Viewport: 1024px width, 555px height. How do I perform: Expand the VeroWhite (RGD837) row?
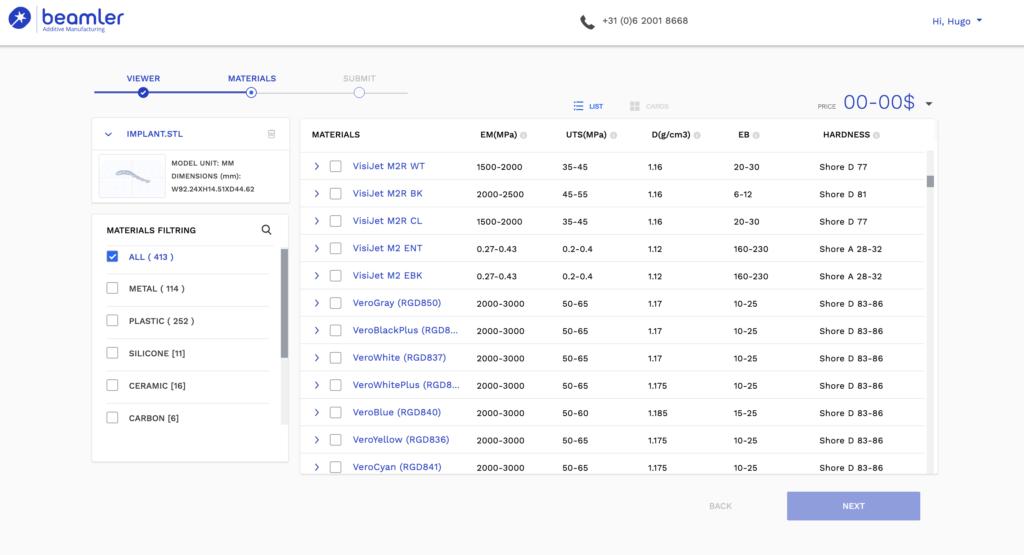[317, 358]
